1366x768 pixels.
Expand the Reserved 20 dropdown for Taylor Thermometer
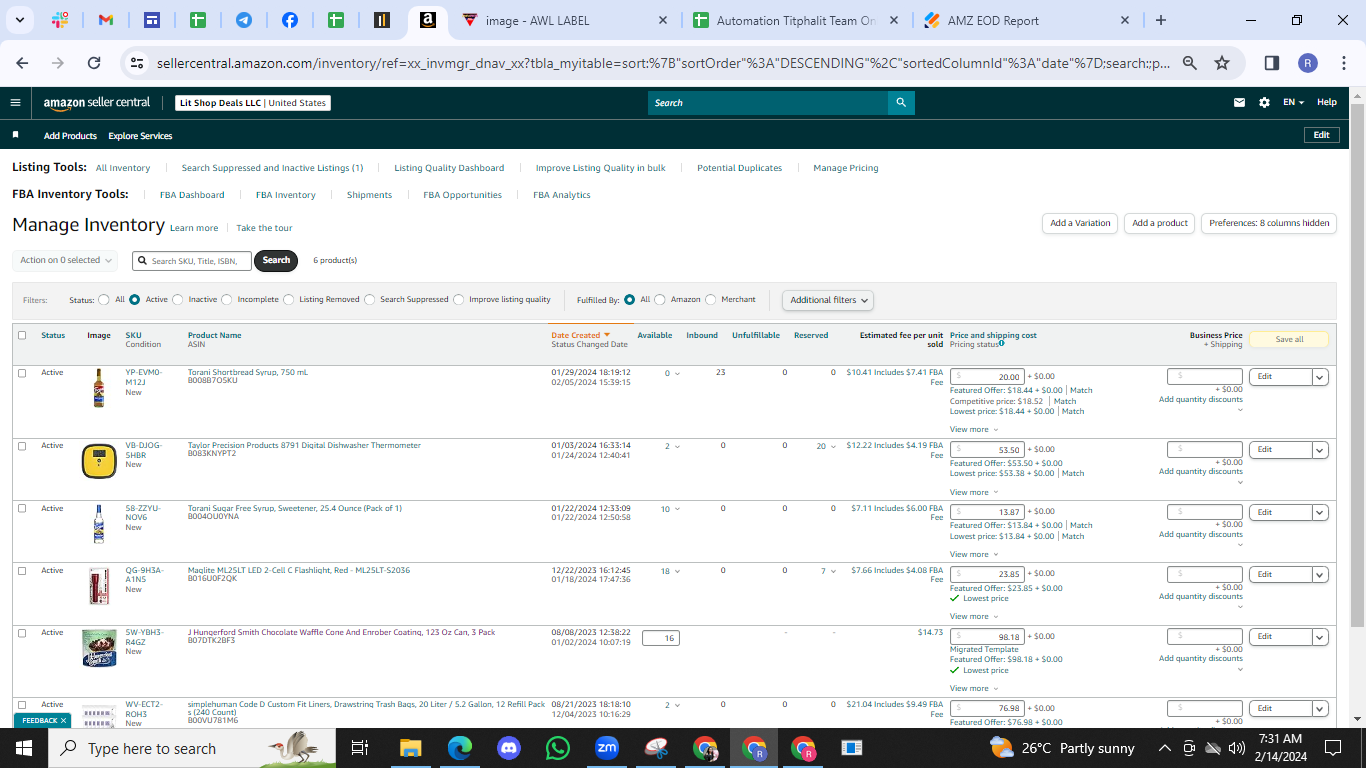pos(825,446)
